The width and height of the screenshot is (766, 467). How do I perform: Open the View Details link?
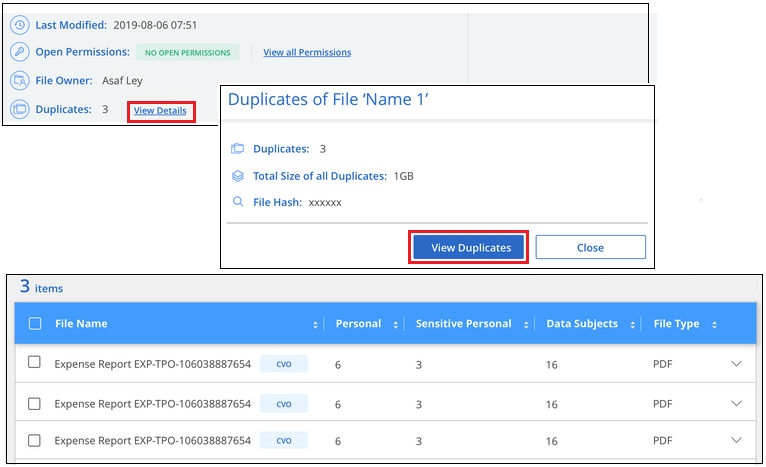[x=160, y=111]
